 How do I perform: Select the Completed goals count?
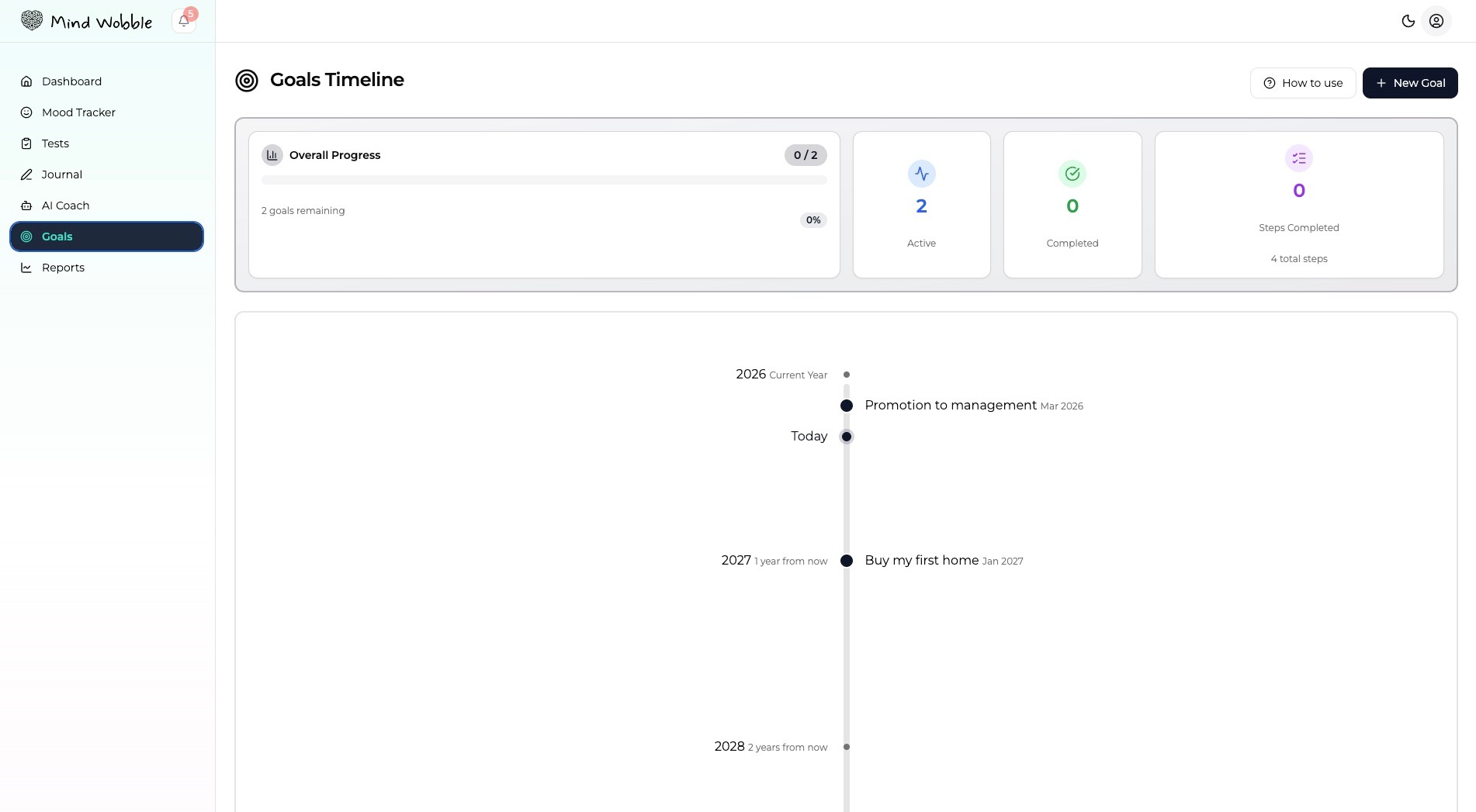pos(1072,206)
